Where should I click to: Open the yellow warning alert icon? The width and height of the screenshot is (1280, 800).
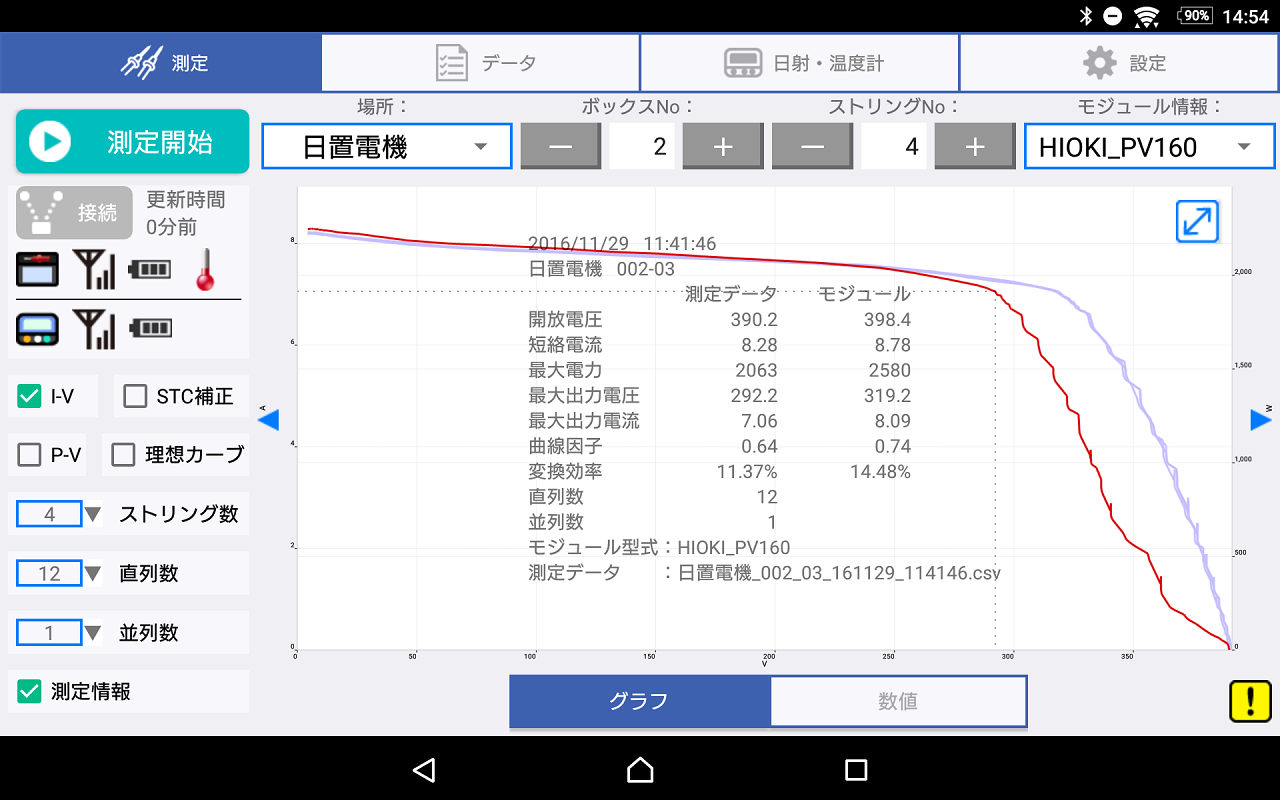1250,701
